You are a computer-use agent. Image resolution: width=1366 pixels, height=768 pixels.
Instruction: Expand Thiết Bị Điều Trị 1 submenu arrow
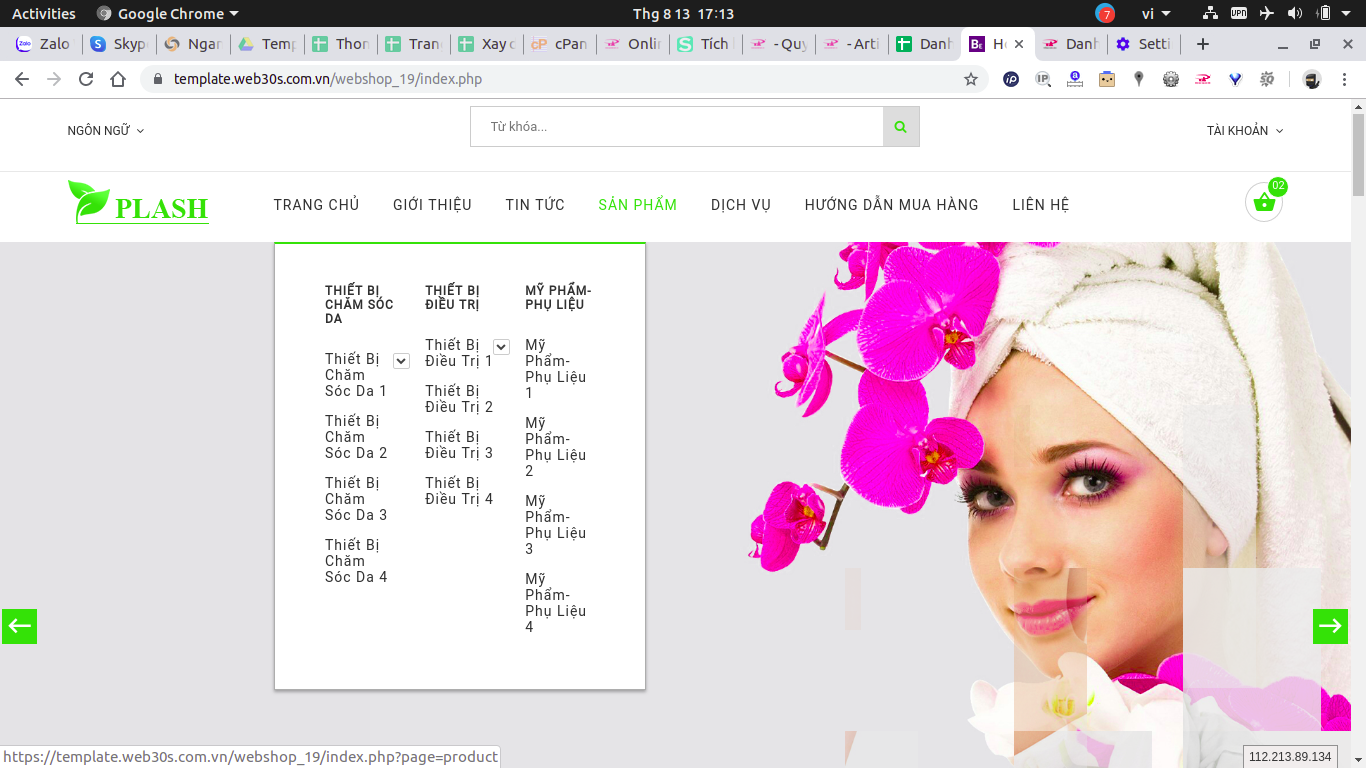pos(501,347)
